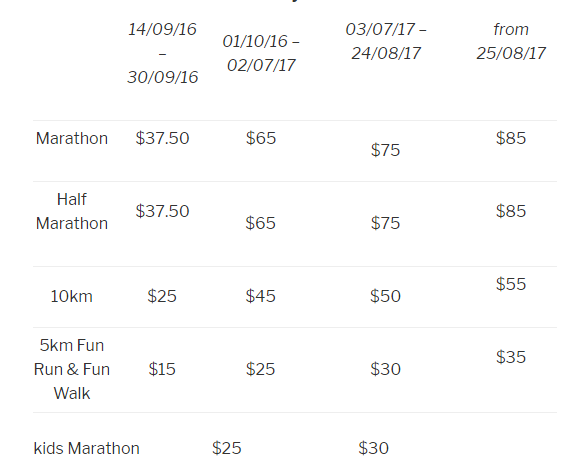
Task: Click the Marathon $65 price cell
Action: [261, 138]
